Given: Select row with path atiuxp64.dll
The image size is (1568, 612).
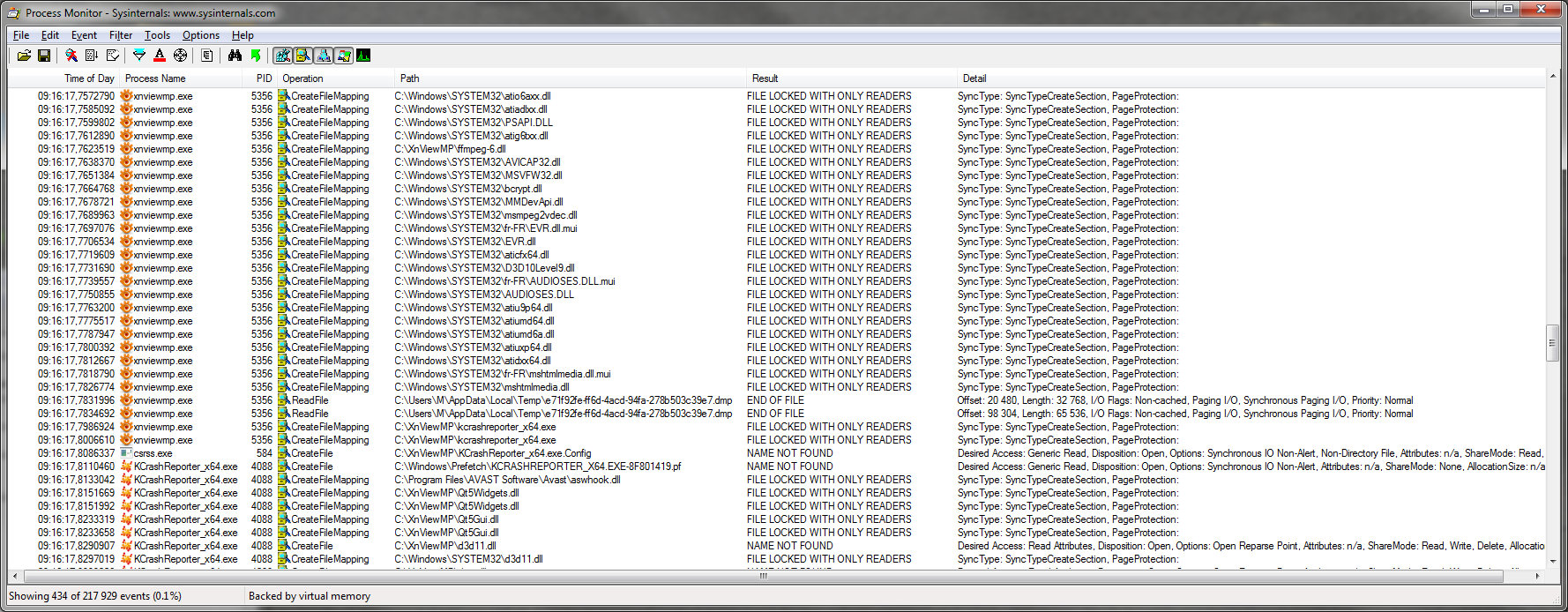Looking at the screenshot, I should [x=776, y=347].
